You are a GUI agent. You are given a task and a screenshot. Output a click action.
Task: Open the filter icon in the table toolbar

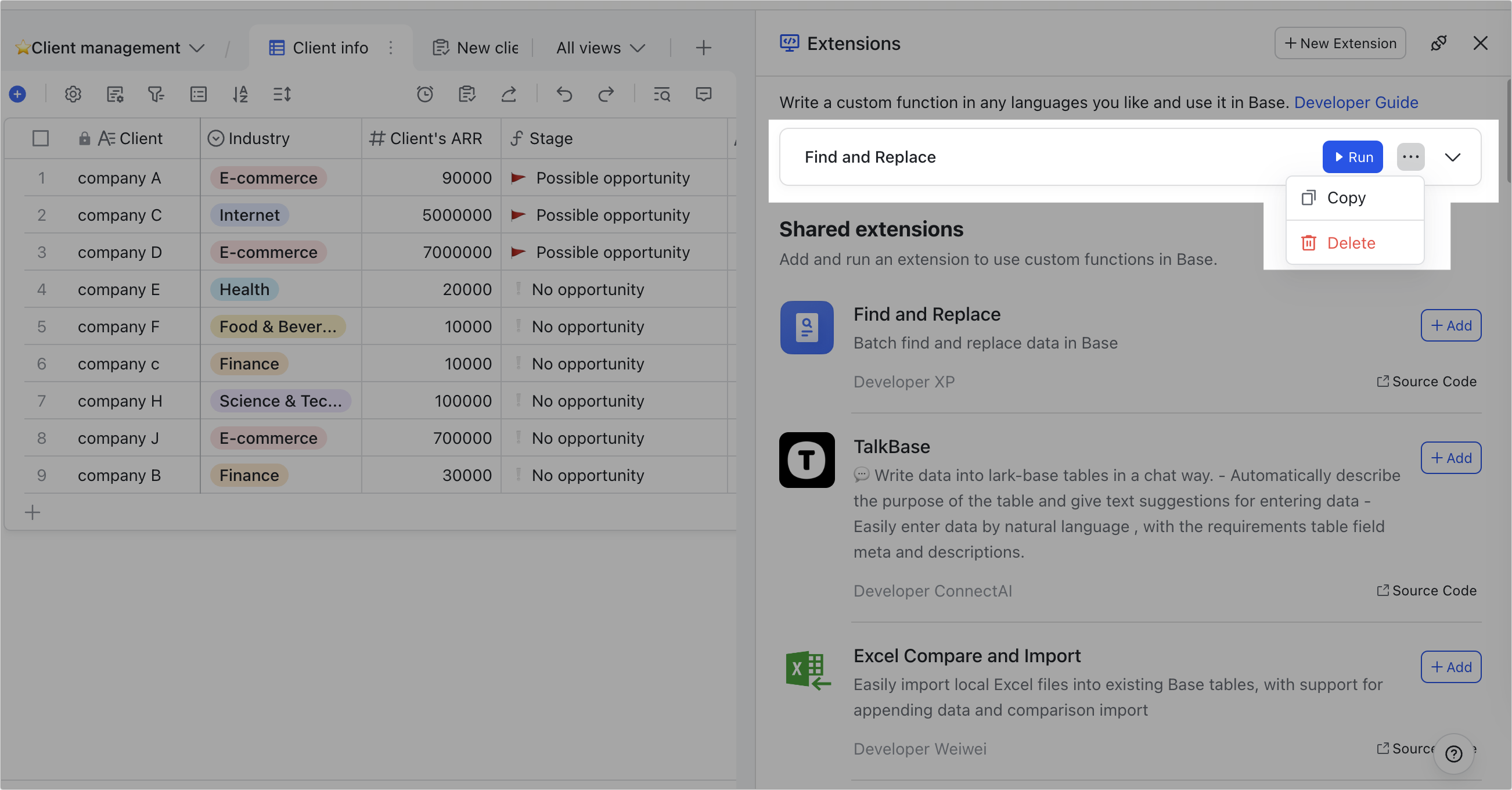156,94
